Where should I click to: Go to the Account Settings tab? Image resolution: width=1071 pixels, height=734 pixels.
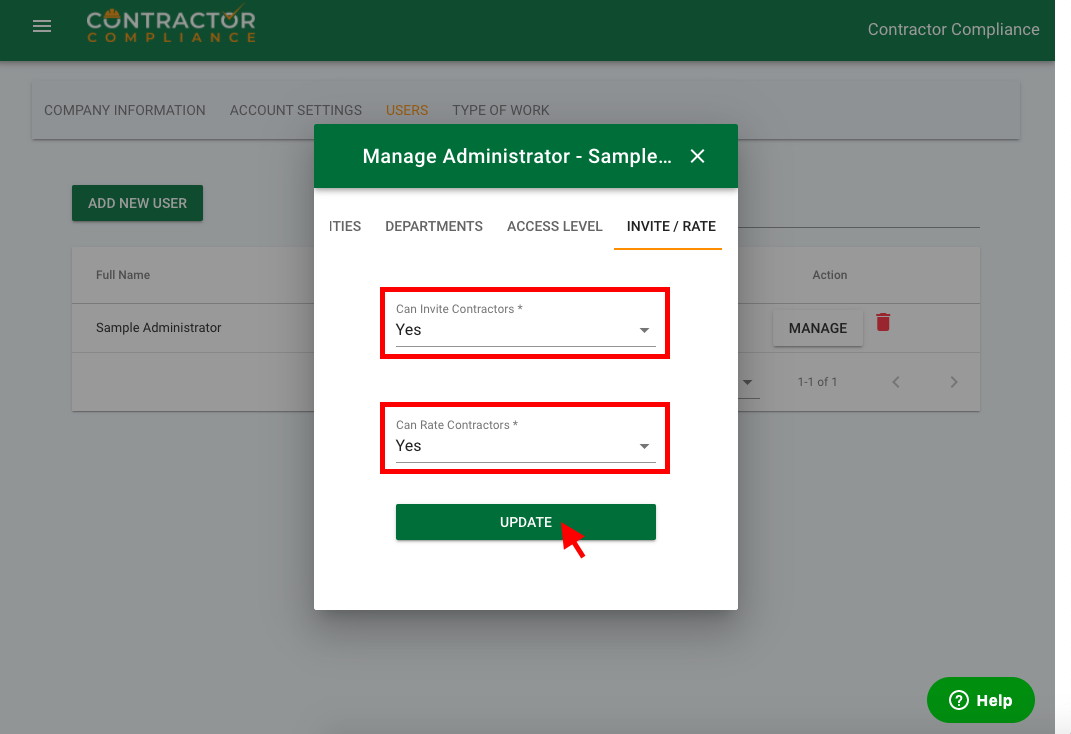[296, 110]
